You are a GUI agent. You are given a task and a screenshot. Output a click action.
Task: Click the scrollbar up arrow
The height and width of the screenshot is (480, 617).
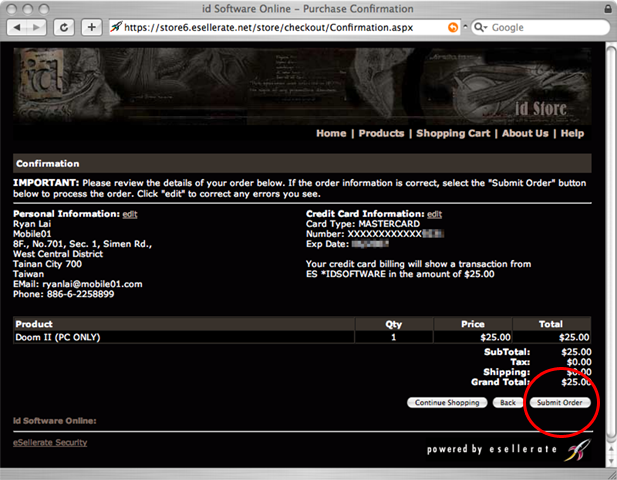point(611,449)
